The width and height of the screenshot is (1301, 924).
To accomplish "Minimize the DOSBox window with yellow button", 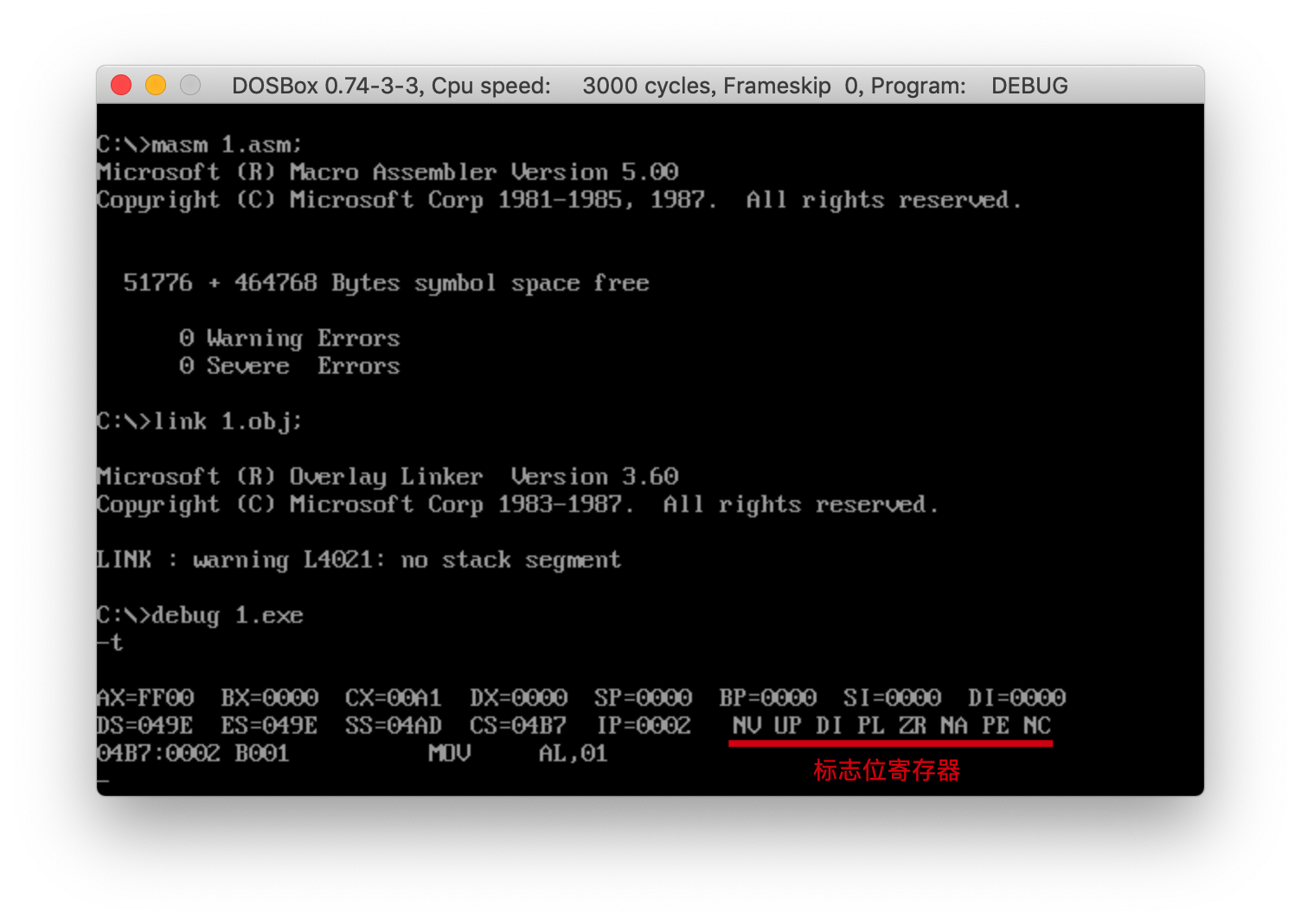I will tap(156, 85).
